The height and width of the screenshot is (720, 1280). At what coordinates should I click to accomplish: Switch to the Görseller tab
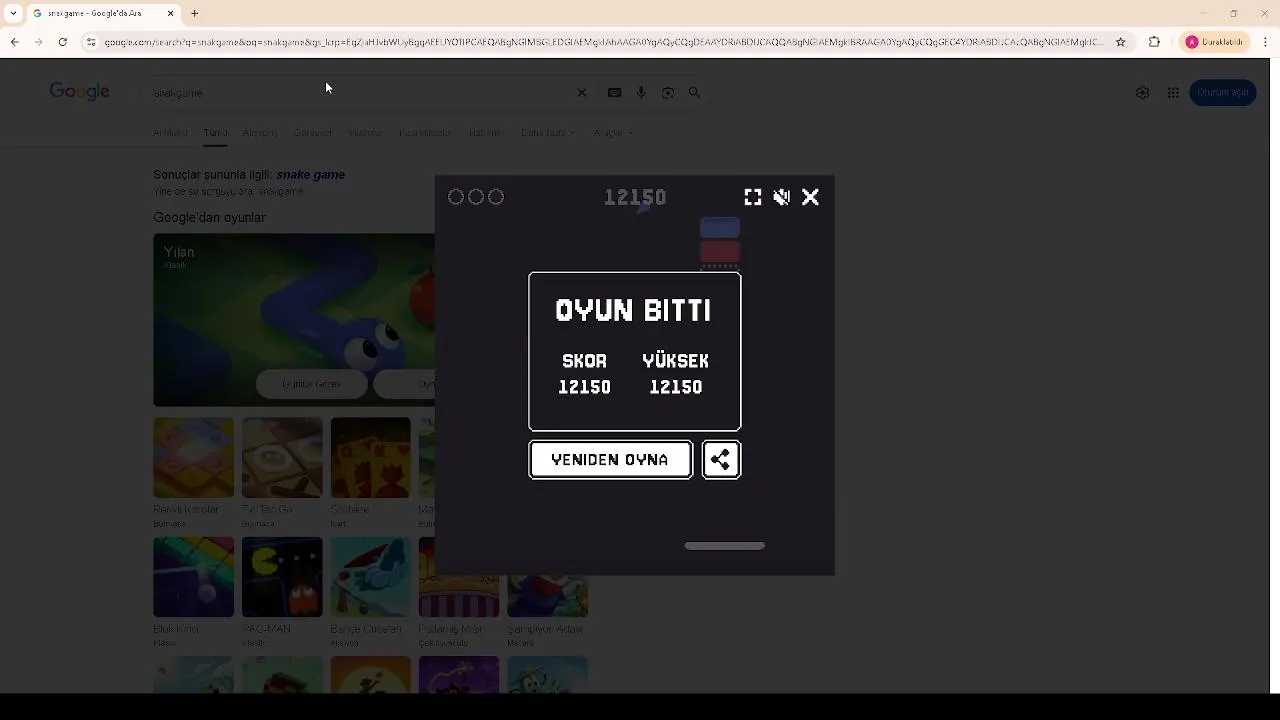[313, 132]
